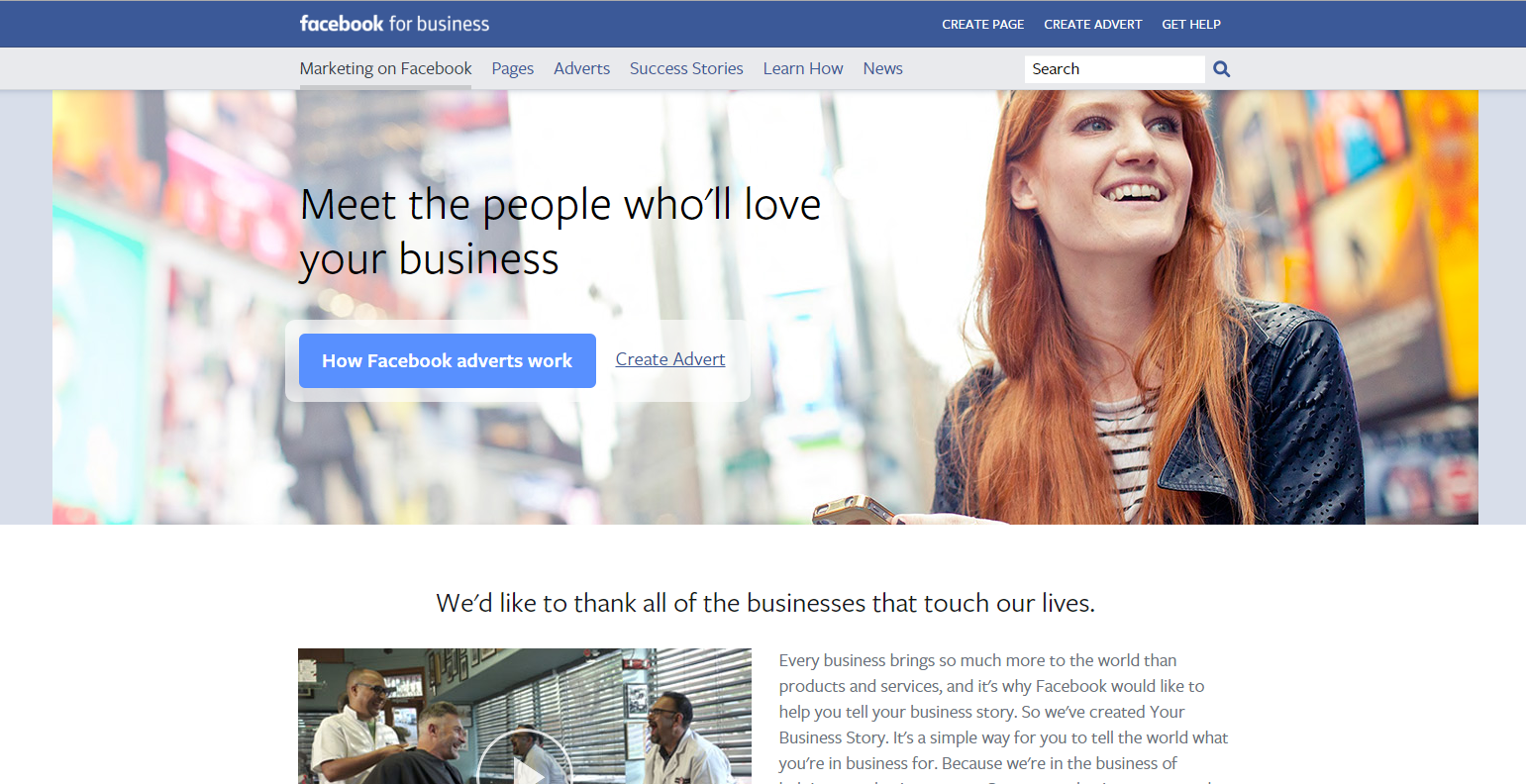Open GET HELP in the header
The width and height of the screenshot is (1526, 784).
click(x=1190, y=24)
